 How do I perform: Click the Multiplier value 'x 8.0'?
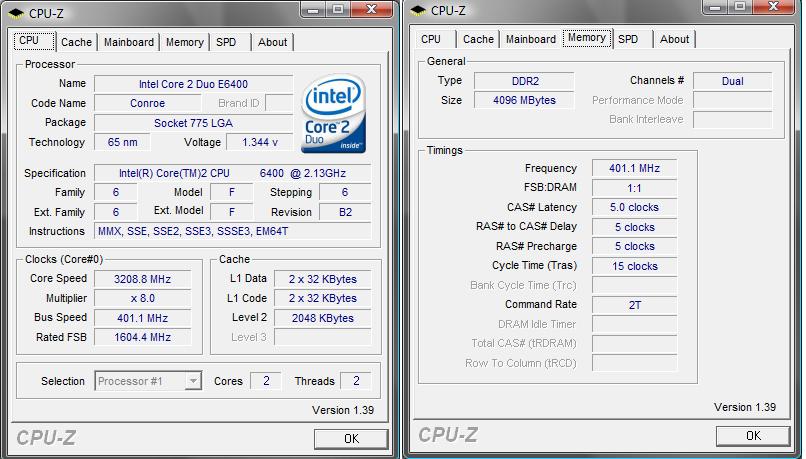click(x=142, y=298)
